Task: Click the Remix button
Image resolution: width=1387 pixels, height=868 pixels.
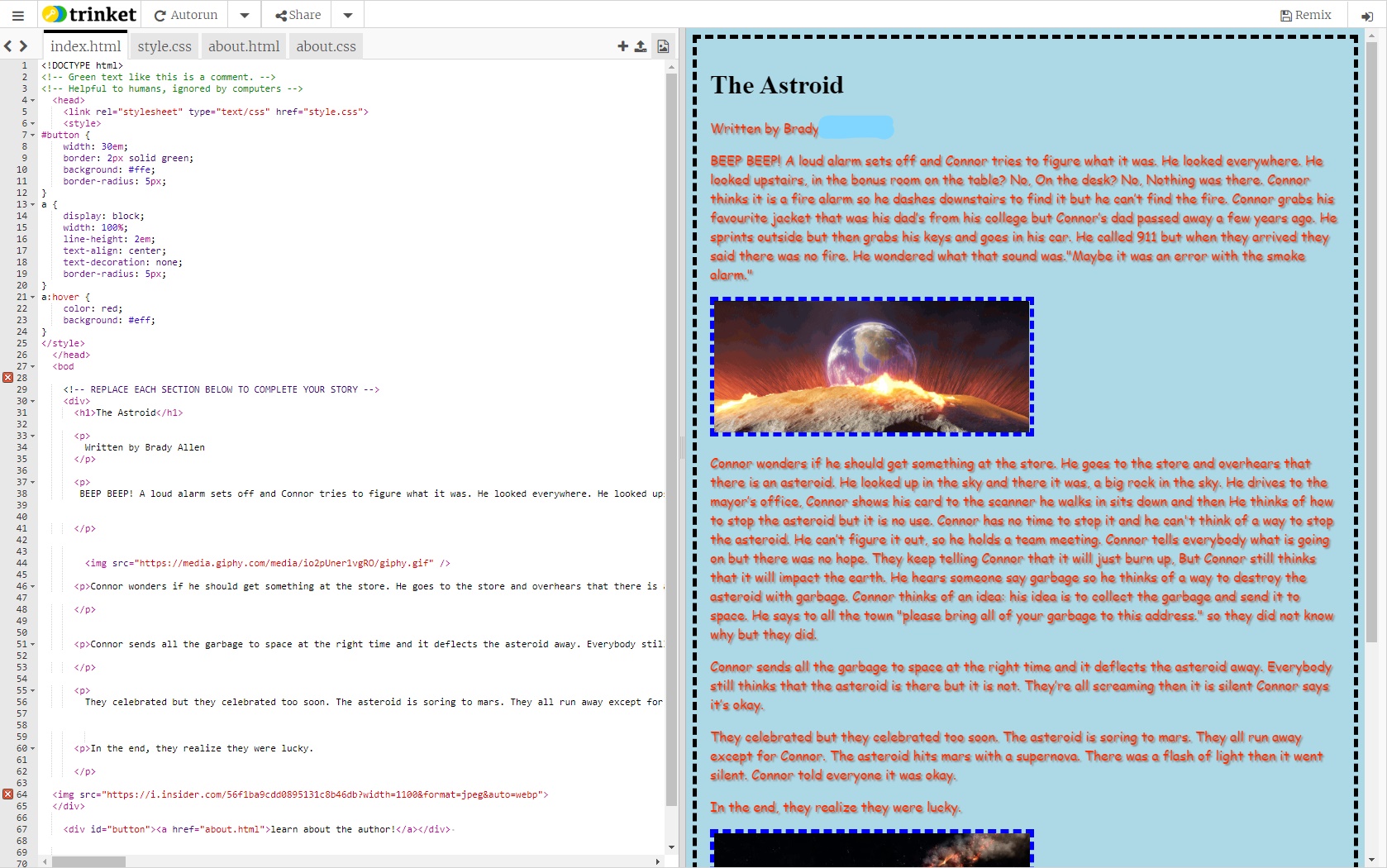Action: point(1306,15)
